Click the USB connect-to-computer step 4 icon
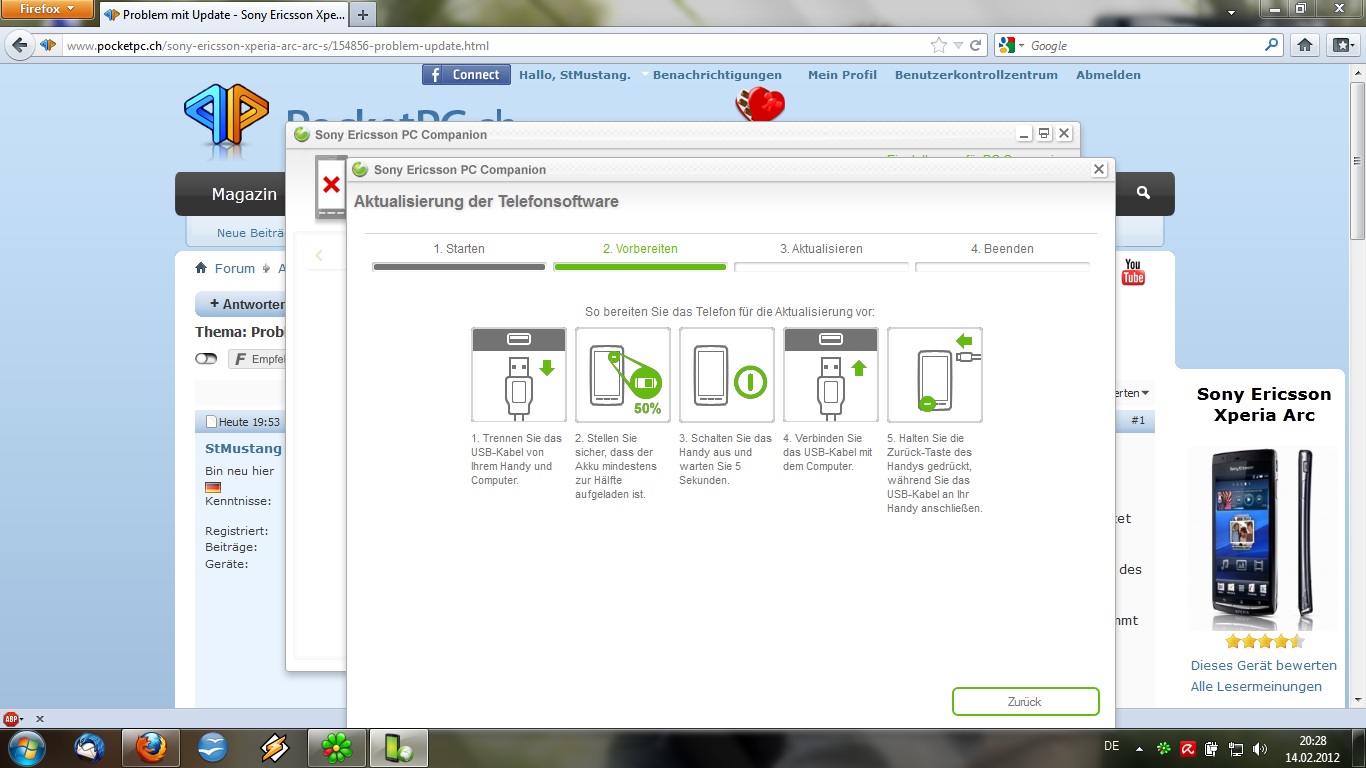Screen dimensions: 1366x768 [831, 375]
